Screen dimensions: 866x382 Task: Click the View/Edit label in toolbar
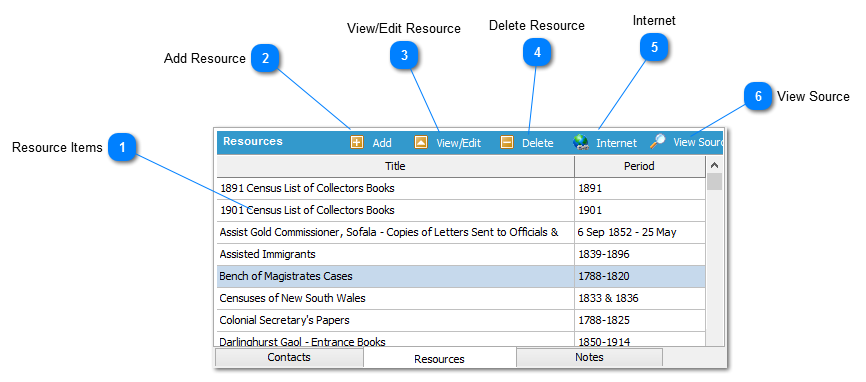coord(458,143)
